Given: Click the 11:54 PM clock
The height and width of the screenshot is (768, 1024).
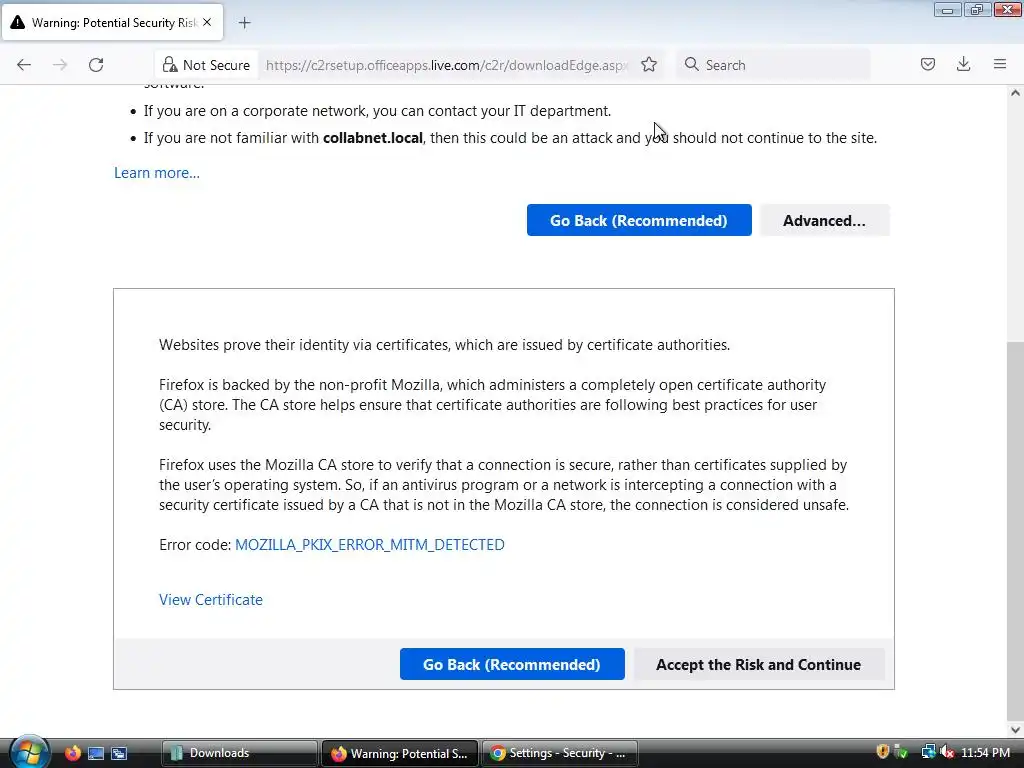Looking at the screenshot, I should (985, 752).
